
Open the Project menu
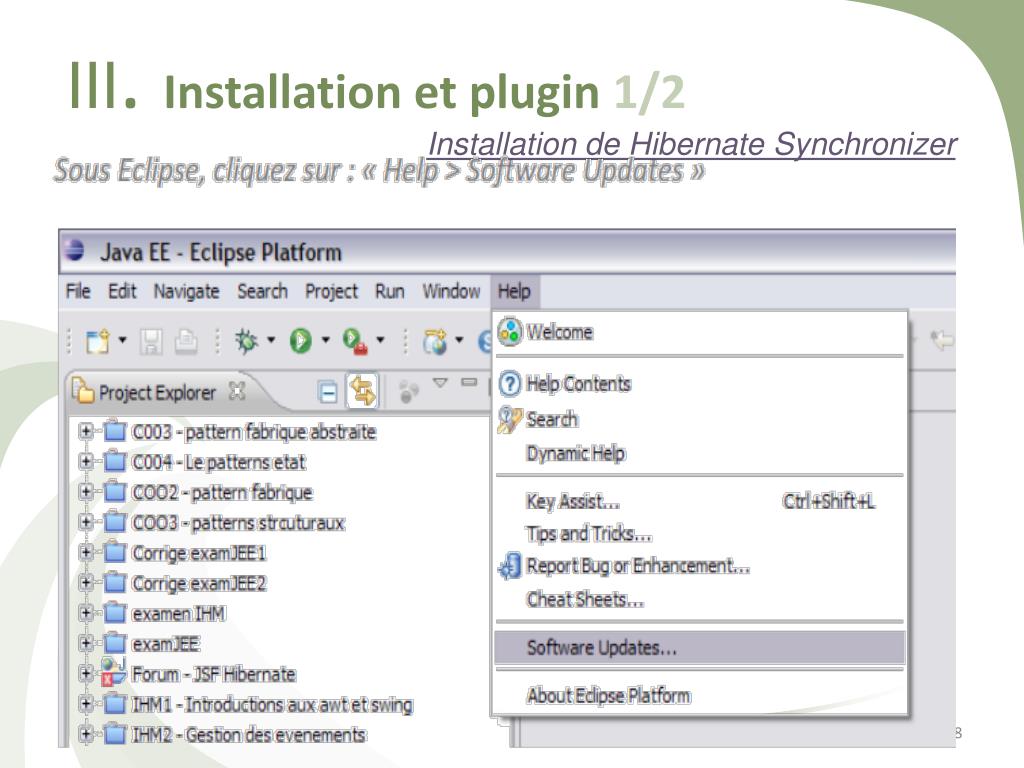(x=331, y=291)
